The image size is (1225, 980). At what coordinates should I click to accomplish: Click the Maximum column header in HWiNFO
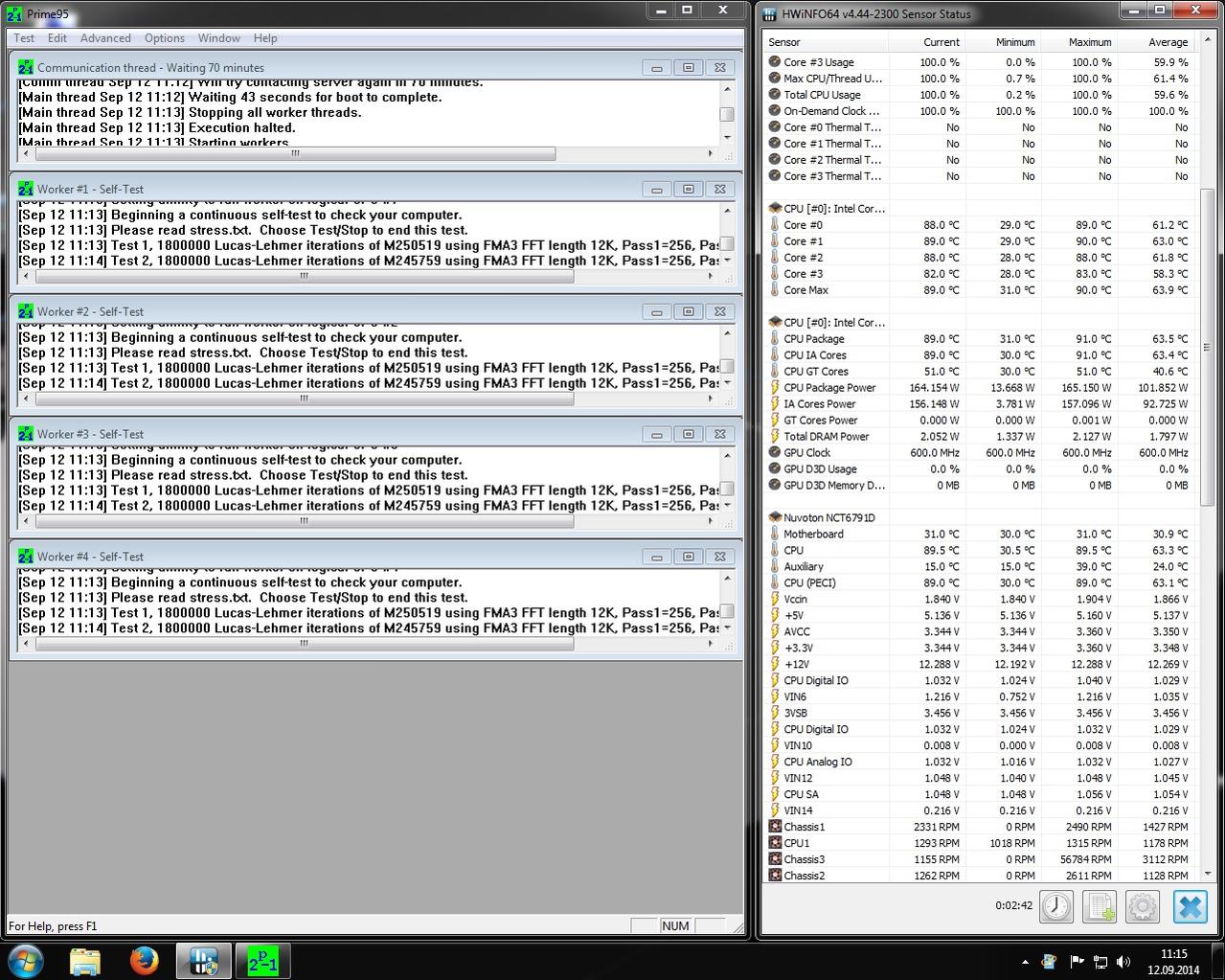[x=1078, y=42]
